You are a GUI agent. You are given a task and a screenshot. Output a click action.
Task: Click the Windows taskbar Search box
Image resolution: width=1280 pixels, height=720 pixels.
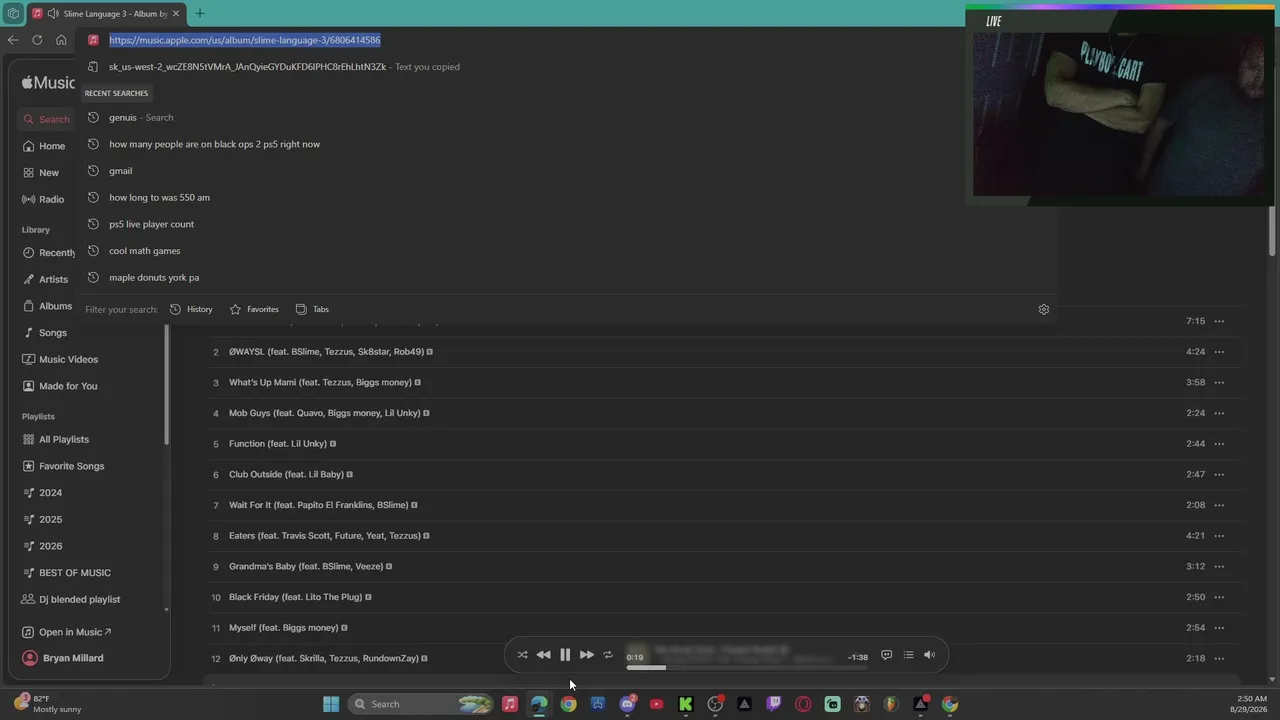coord(422,704)
